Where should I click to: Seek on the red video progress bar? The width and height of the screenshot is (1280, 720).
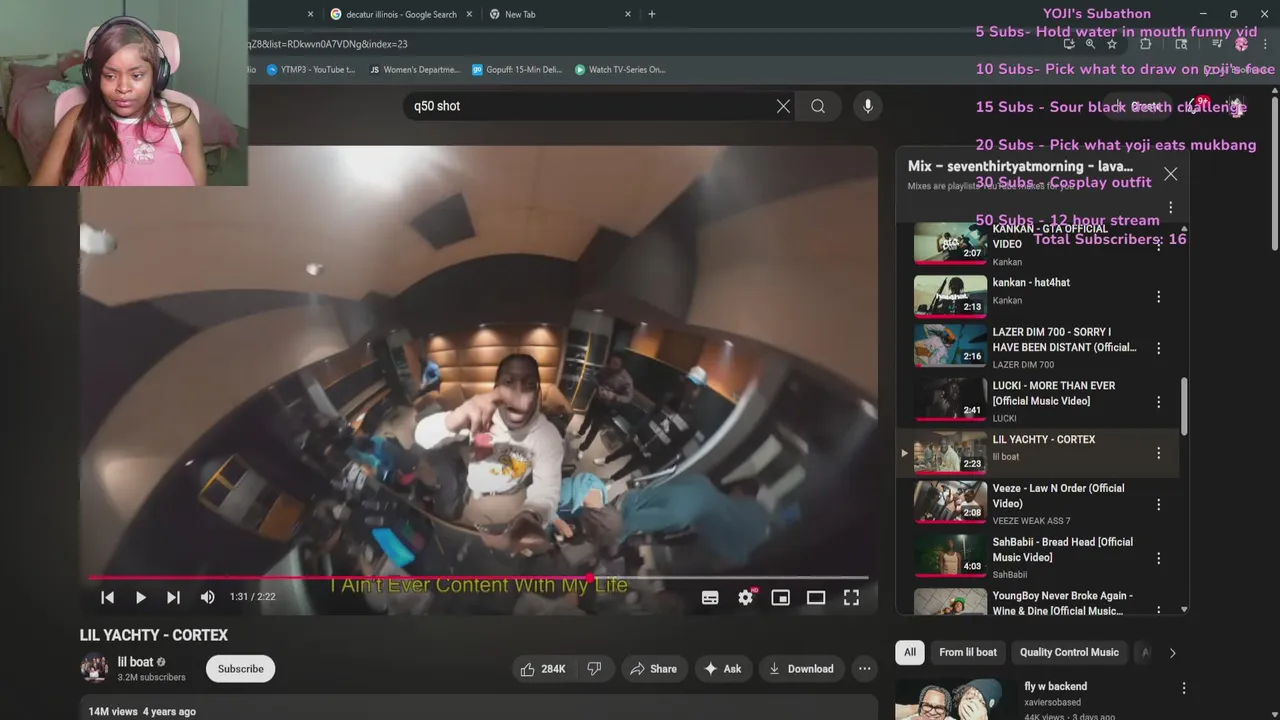click(x=478, y=577)
